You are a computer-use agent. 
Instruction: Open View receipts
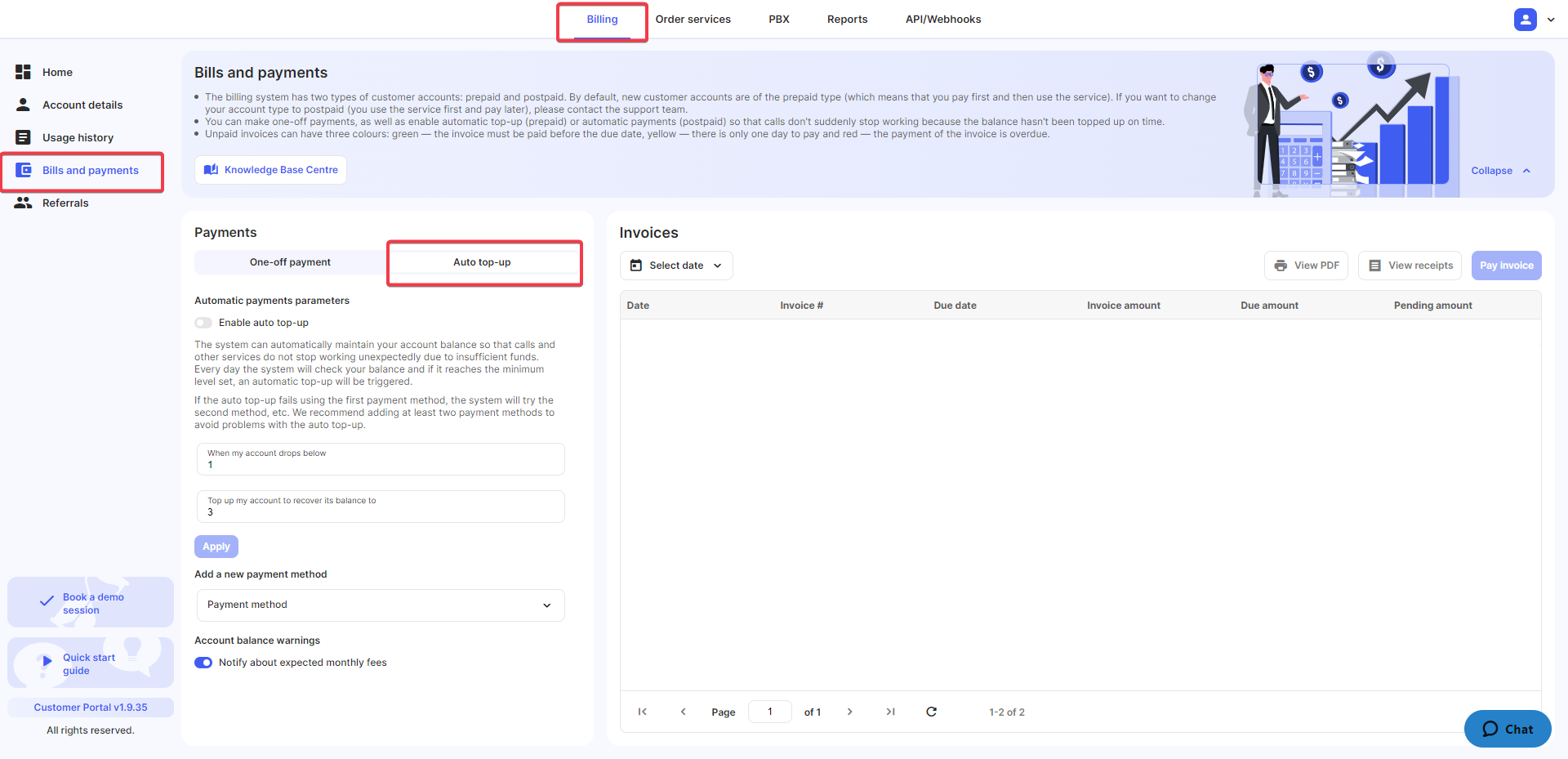(1410, 266)
